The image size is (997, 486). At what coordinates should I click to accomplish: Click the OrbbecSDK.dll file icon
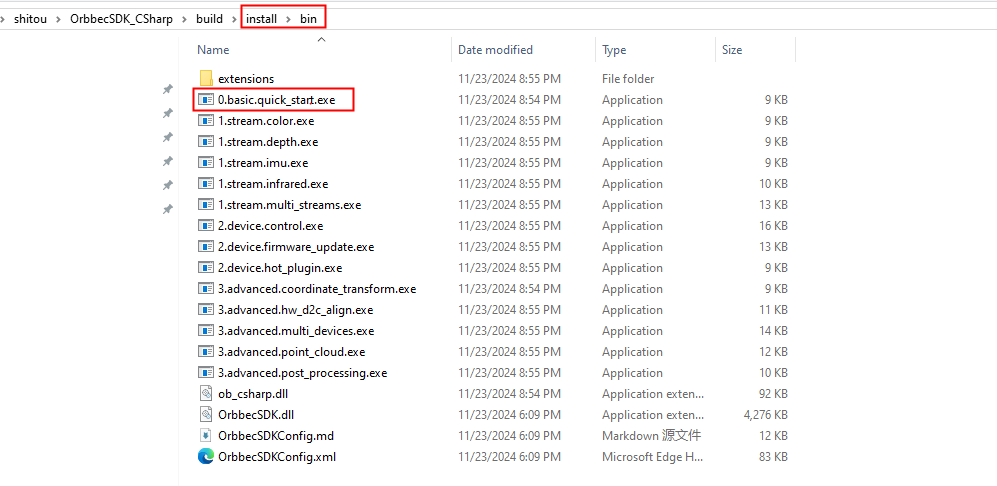[205, 414]
